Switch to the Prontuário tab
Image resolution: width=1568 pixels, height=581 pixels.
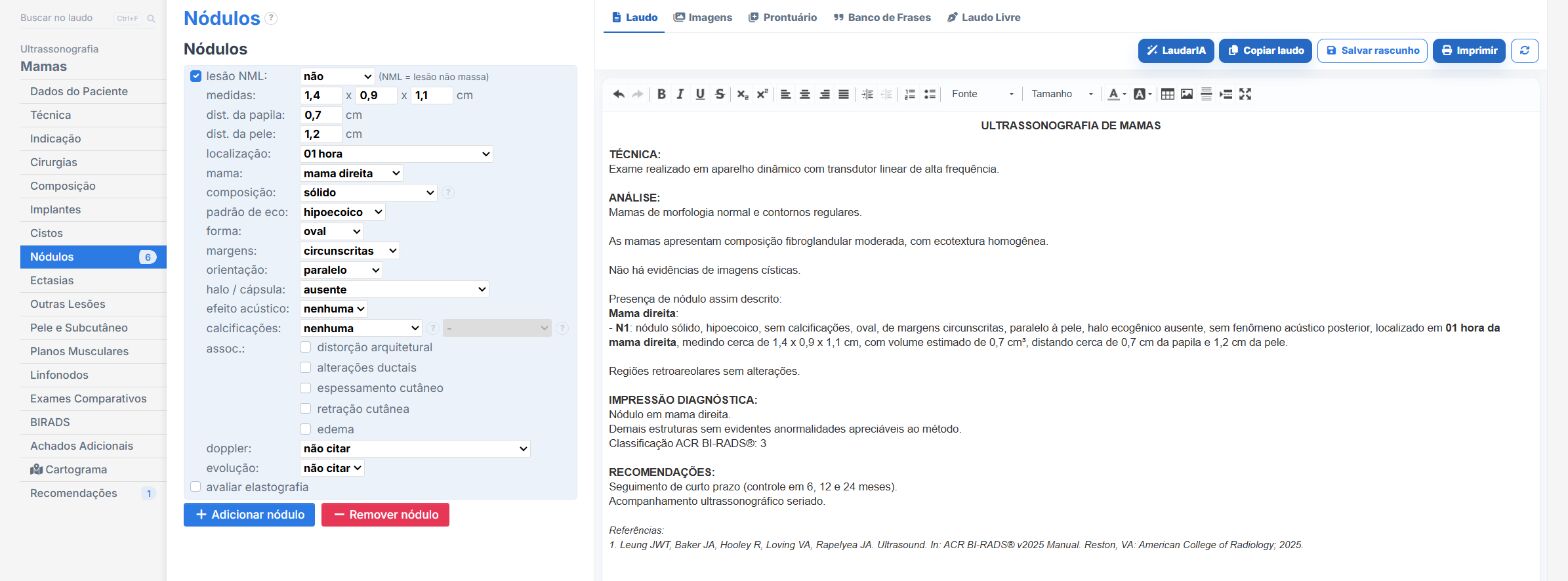783,18
